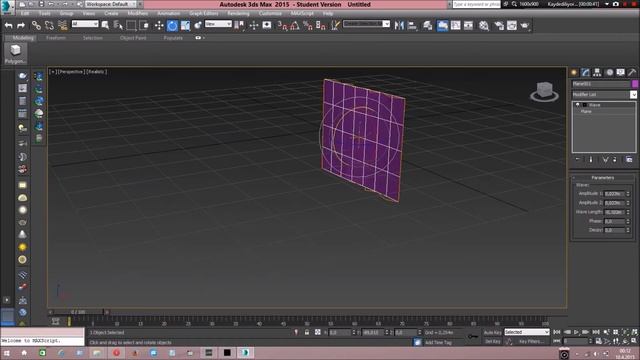This screenshot has height=360, width=640.
Task: Click the Auto Key button
Action: click(x=493, y=333)
